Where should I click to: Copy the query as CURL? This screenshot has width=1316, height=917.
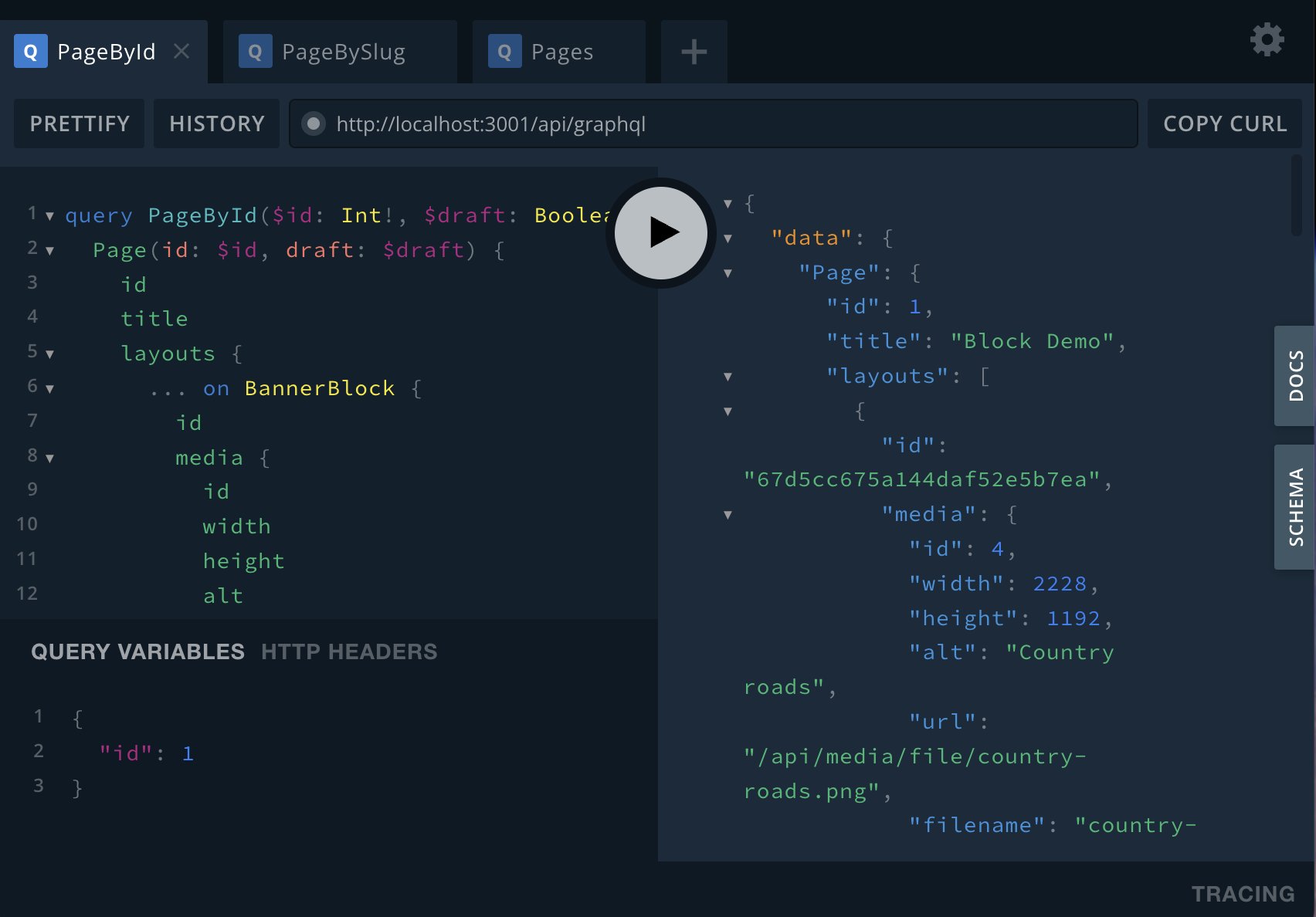pyautogui.click(x=1224, y=124)
